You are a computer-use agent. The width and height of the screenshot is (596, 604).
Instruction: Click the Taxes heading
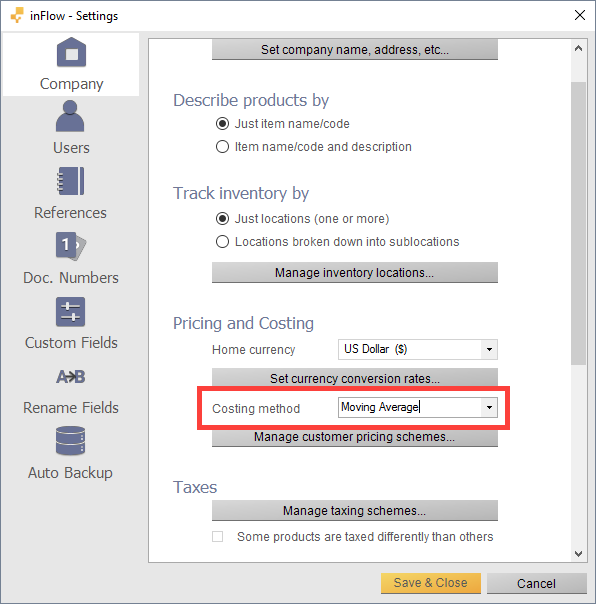click(x=195, y=487)
